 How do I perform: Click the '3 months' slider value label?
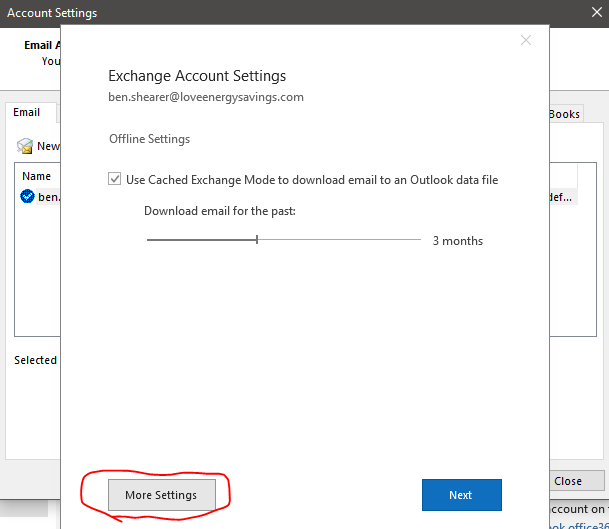pyautogui.click(x=458, y=241)
